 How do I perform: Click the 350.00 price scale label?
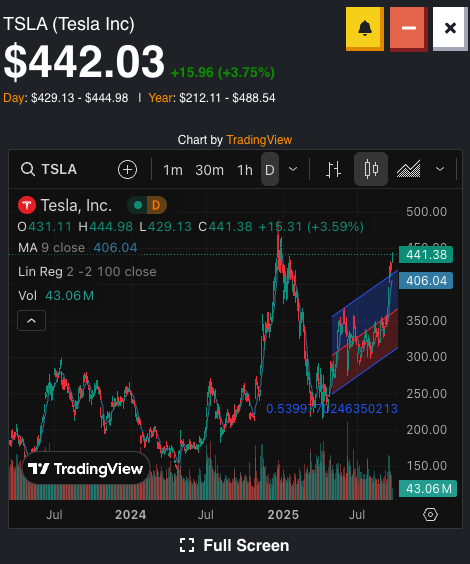point(426,320)
